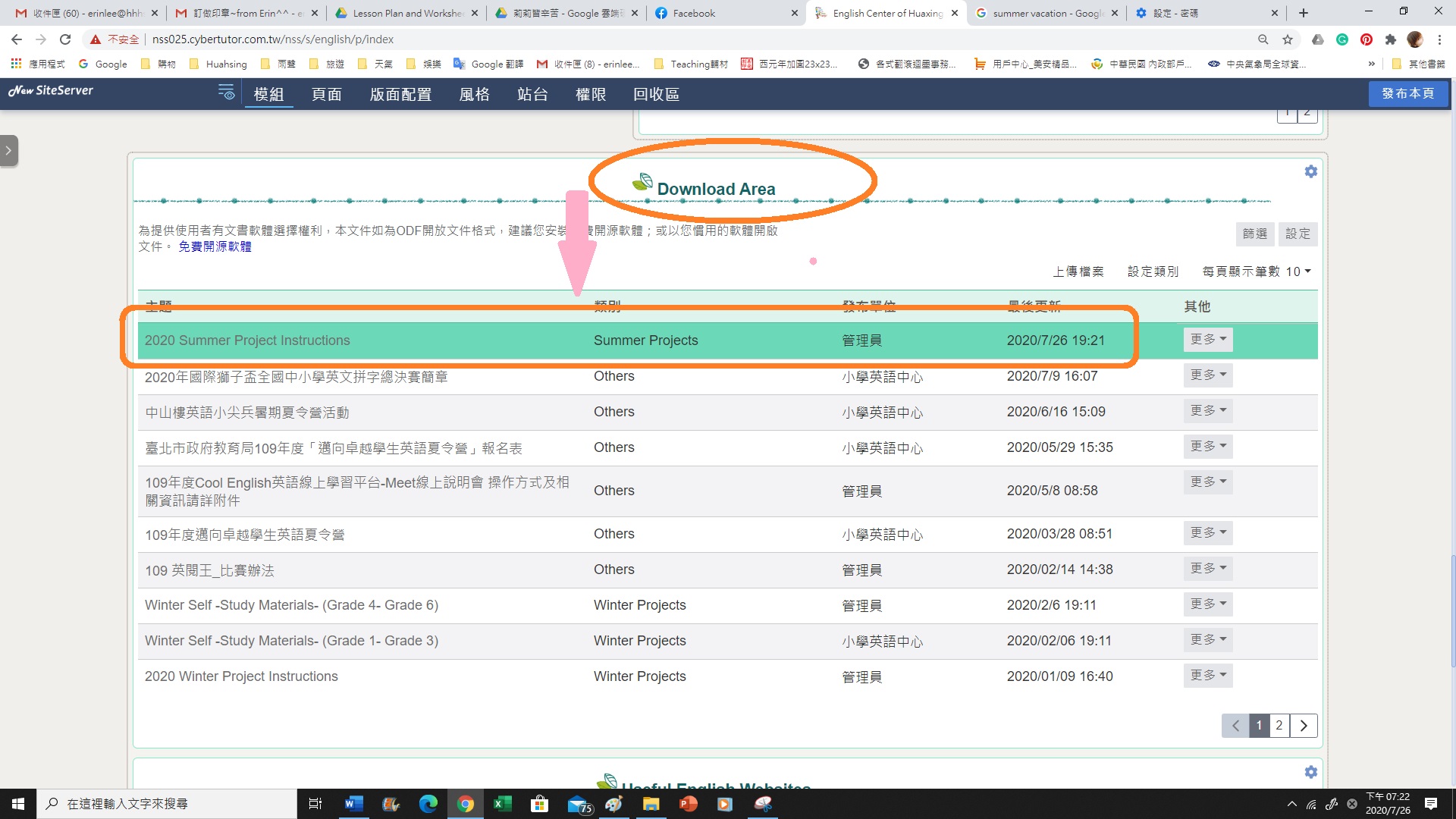Switch to the 版面配置 menu
This screenshot has height=819, width=1456.
point(400,95)
